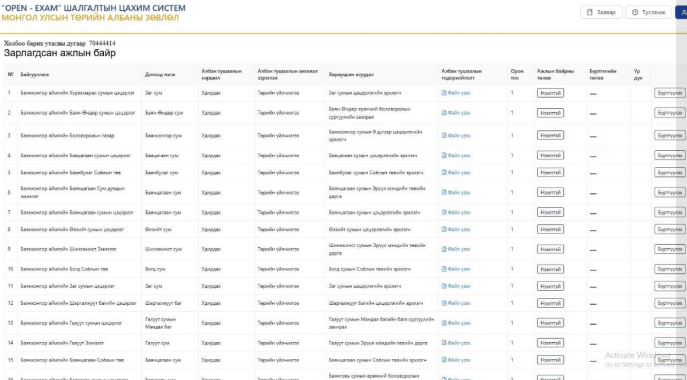Click the Нээлттэй status badge in row 1
Screen dimensions: 687x380
tap(550, 93)
